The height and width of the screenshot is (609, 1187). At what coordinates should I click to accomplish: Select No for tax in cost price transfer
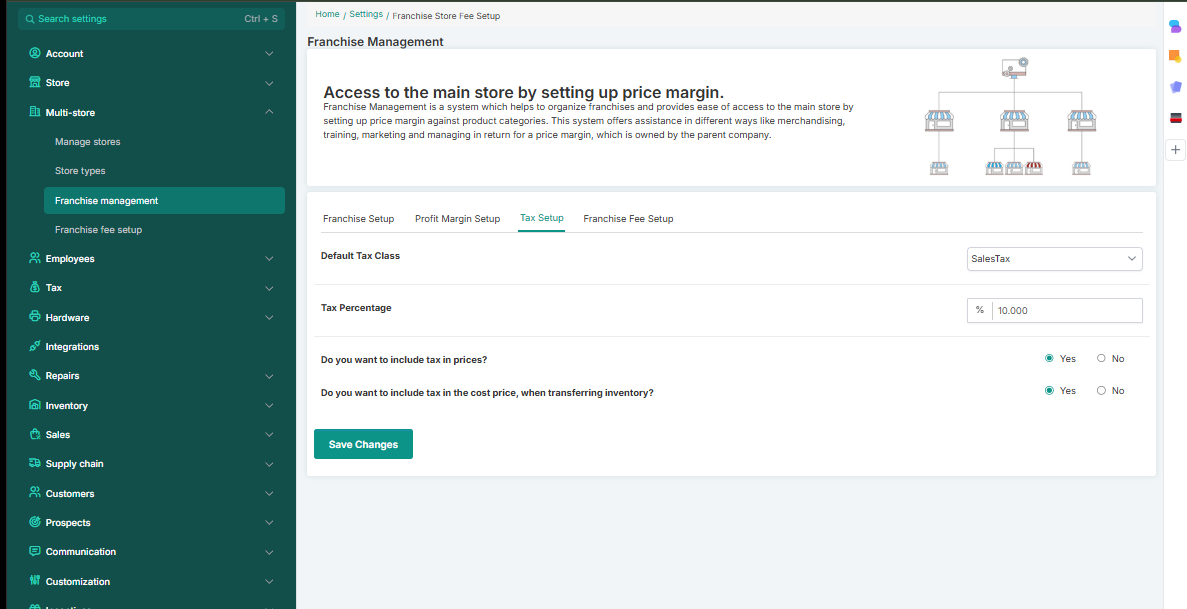1101,391
